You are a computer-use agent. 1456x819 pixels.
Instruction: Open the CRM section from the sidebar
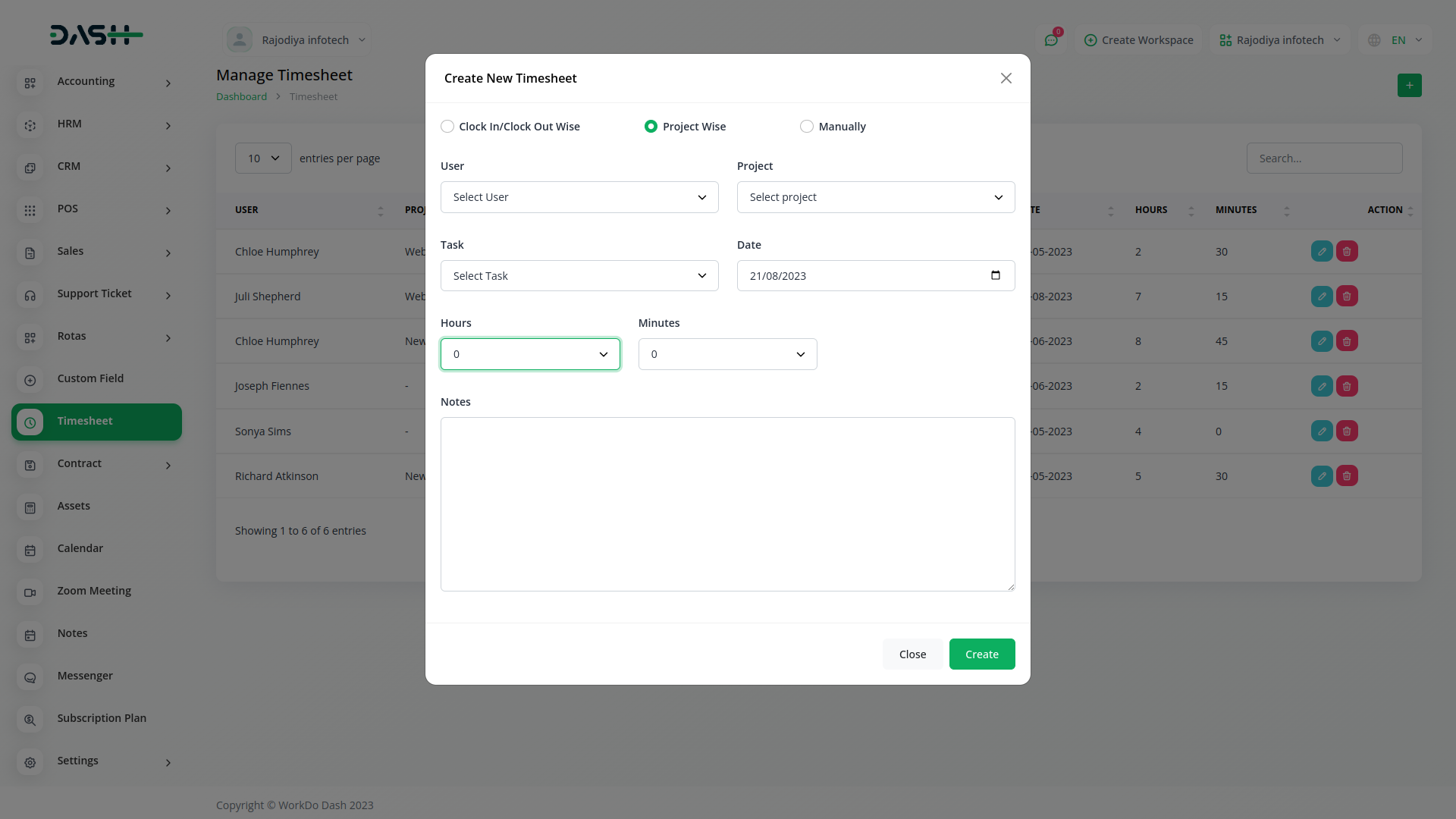pos(68,166)
